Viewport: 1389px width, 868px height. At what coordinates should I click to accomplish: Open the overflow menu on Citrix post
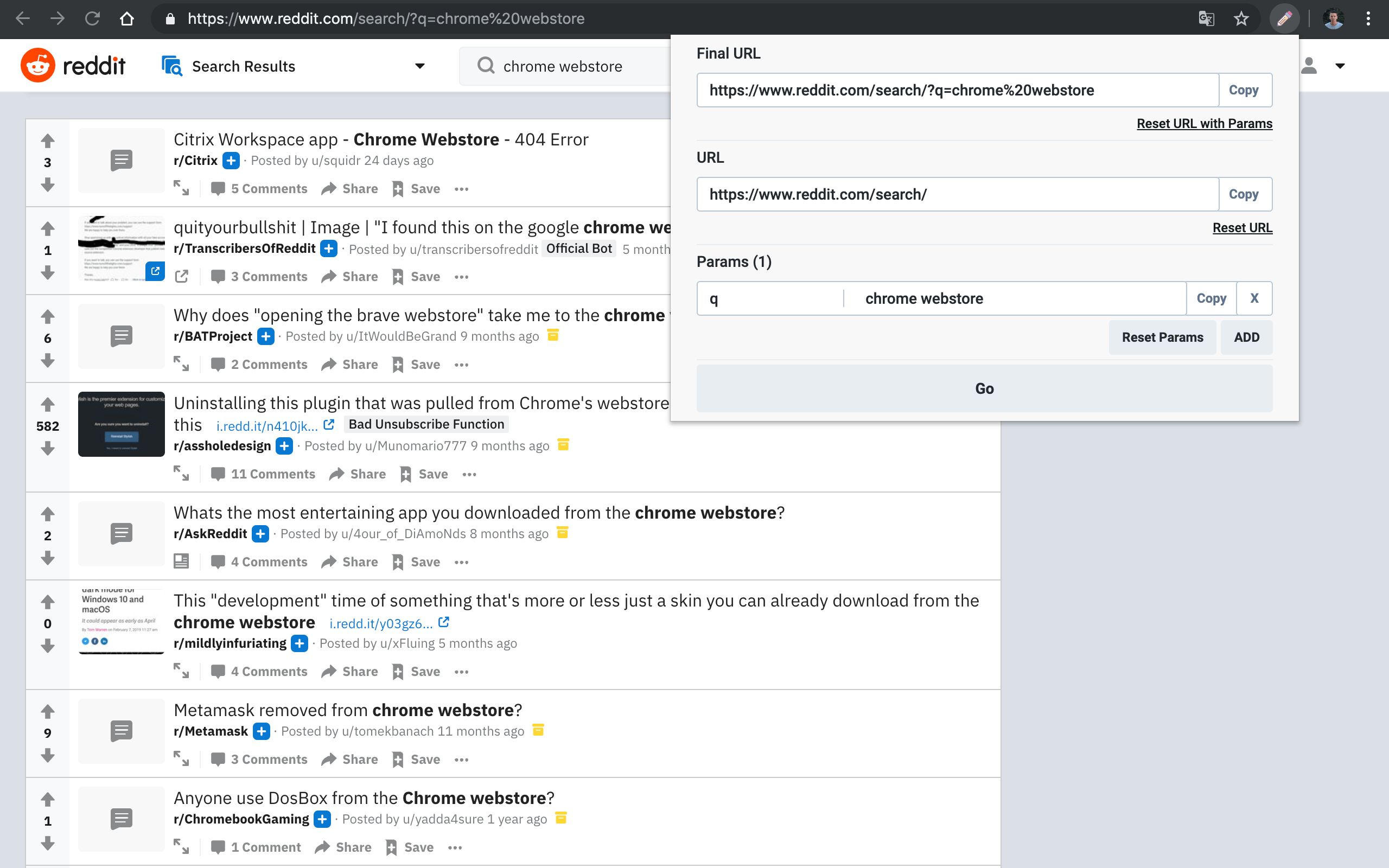pyautogui.click(x=461, y=188)
